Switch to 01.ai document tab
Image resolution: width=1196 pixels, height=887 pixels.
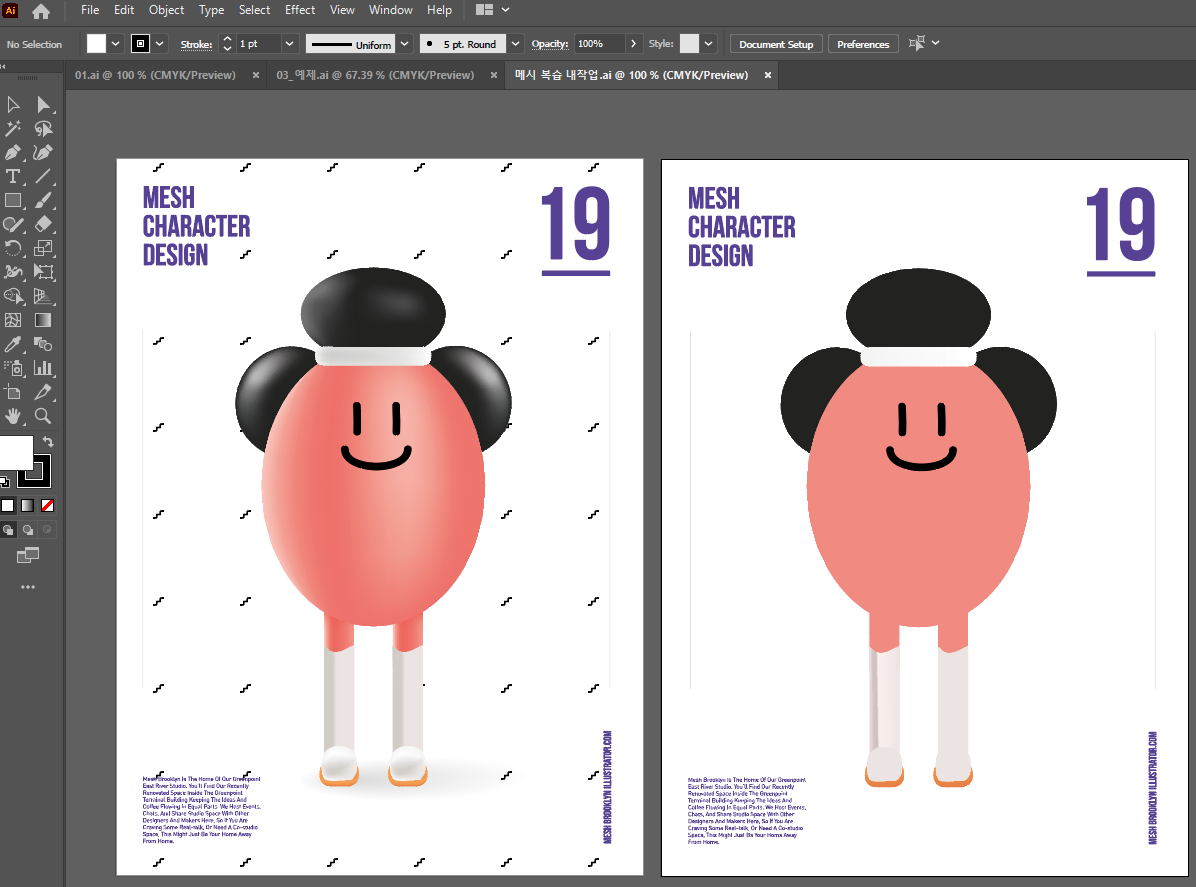coord(155,75)
